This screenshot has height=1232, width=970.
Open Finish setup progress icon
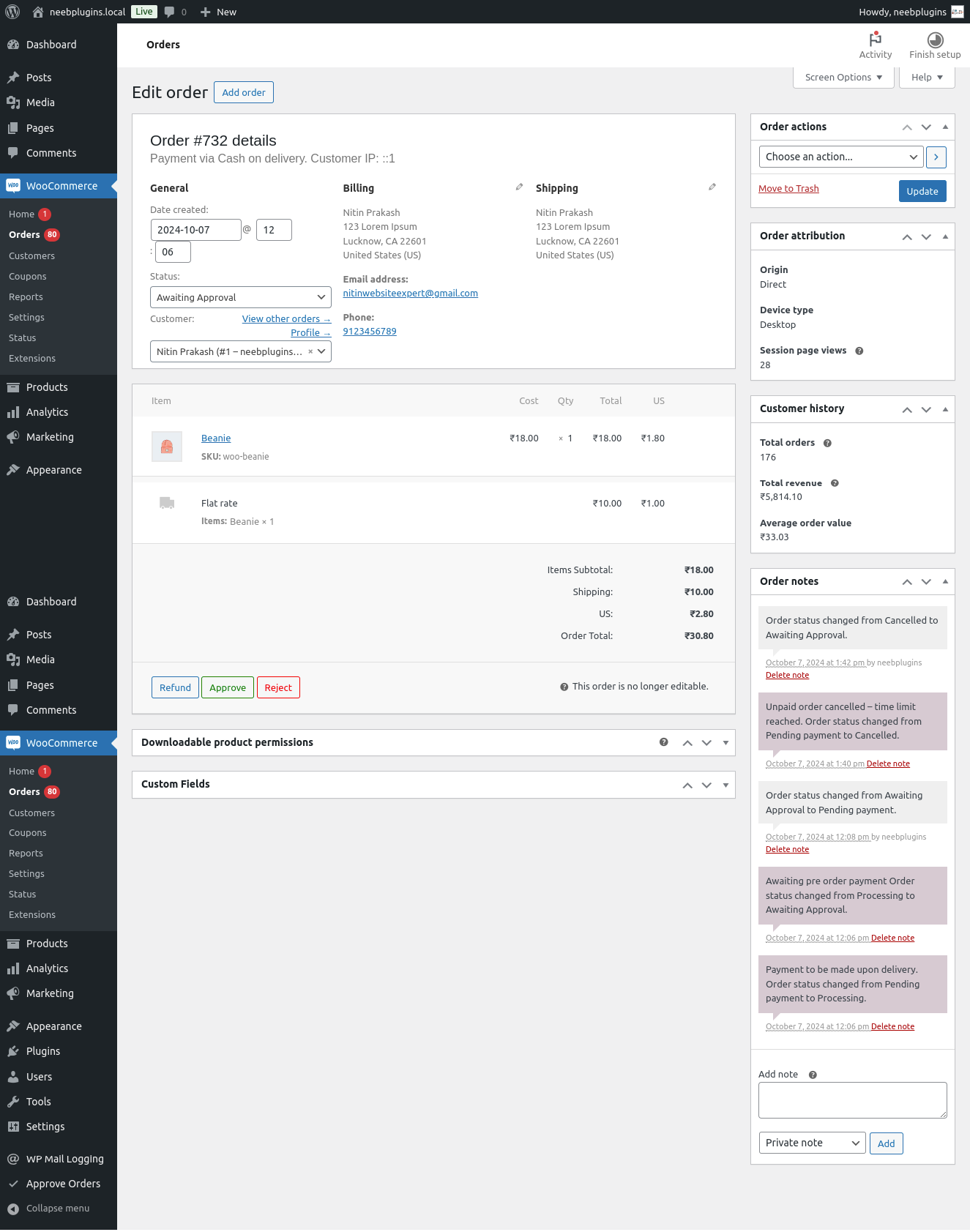[x=935, y=45]
